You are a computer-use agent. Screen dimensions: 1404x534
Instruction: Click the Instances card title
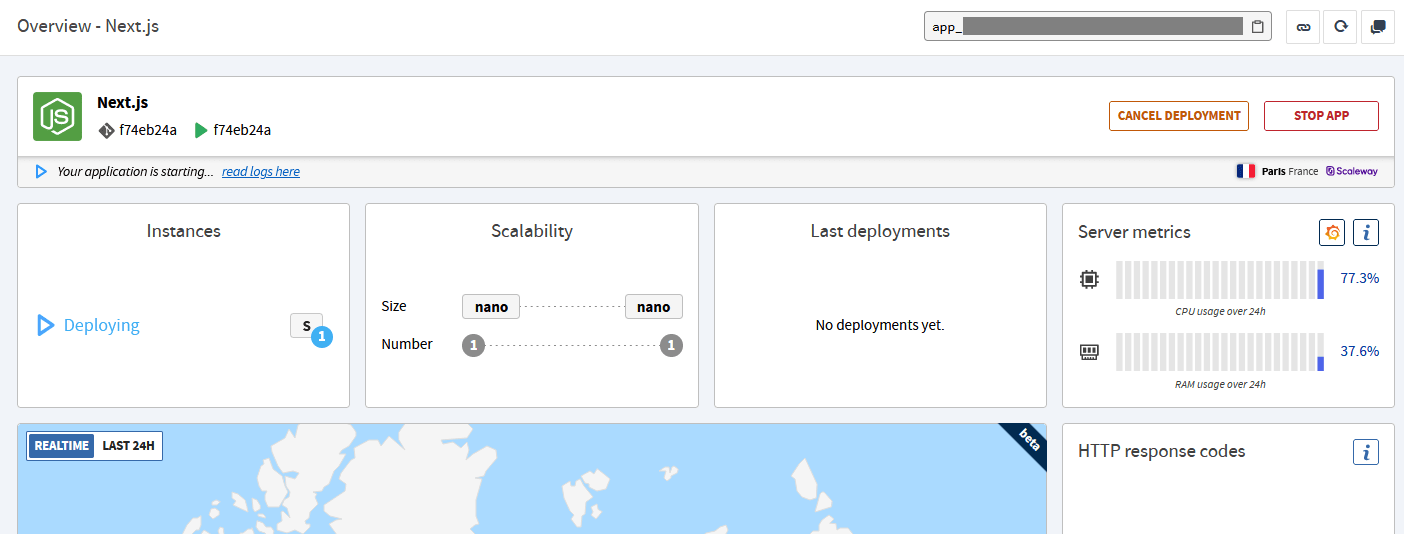coord(184,231)
